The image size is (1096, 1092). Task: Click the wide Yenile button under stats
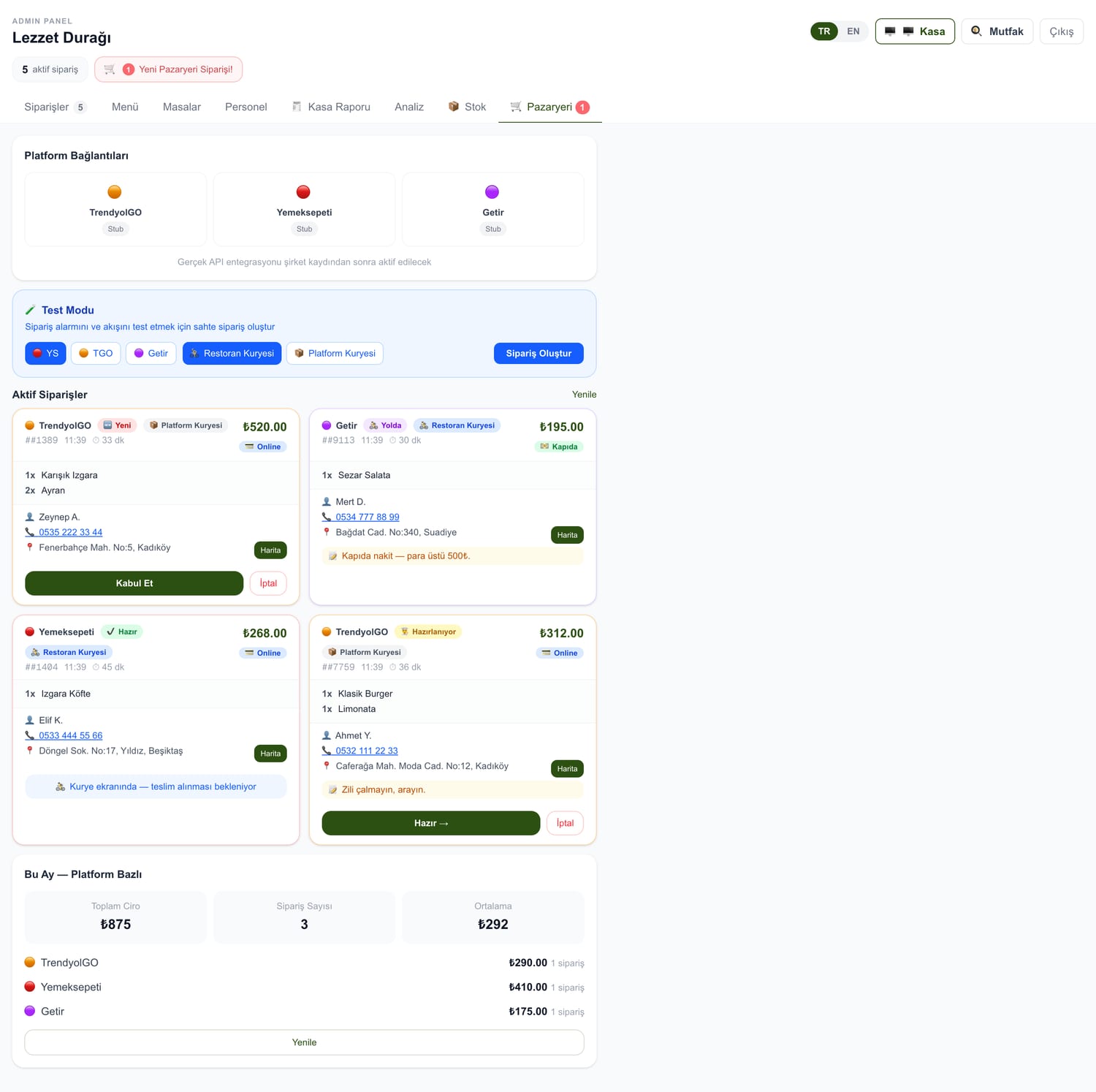click(x=304, y=1042)
